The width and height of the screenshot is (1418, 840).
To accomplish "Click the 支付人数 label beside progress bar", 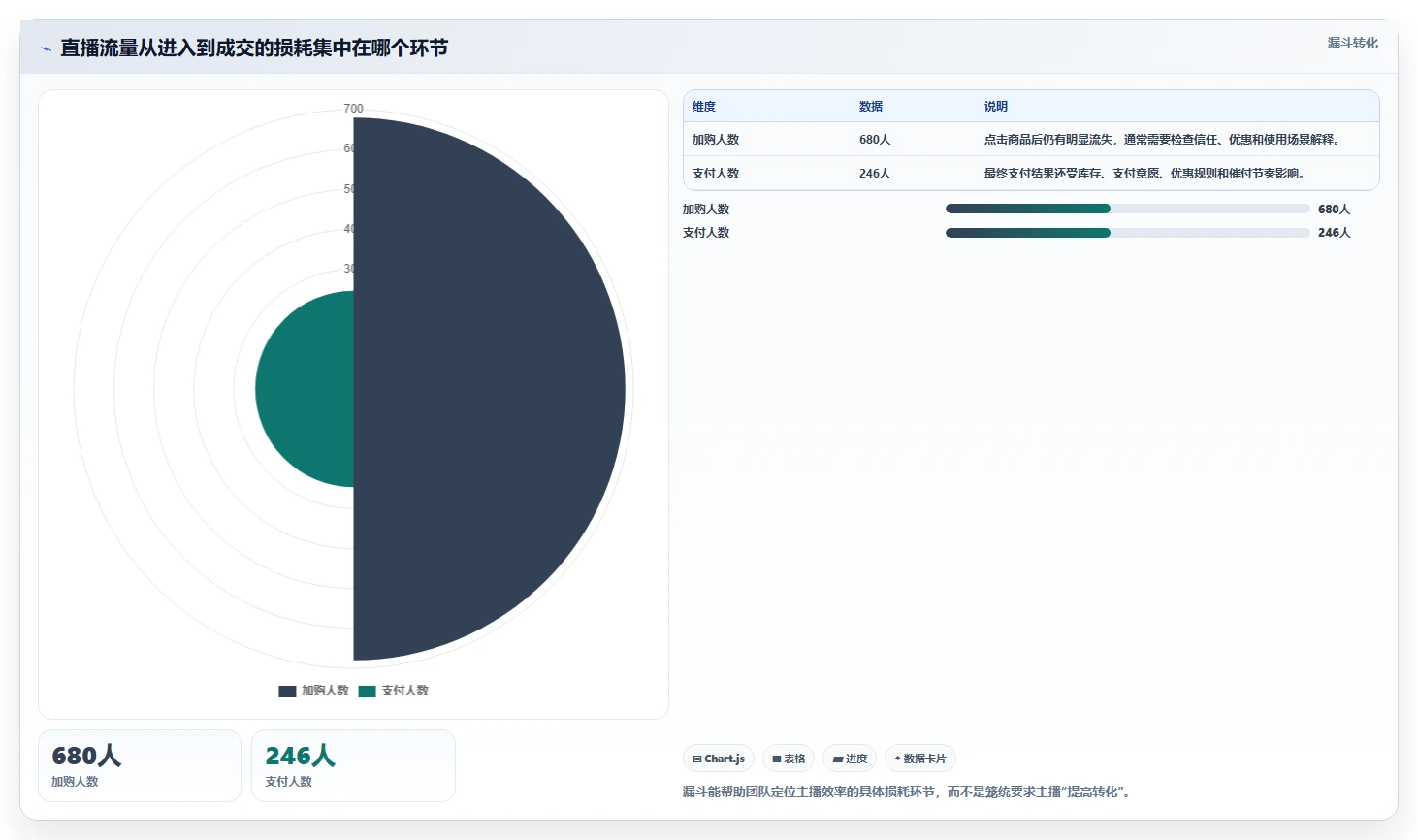I will coord(706,233).
